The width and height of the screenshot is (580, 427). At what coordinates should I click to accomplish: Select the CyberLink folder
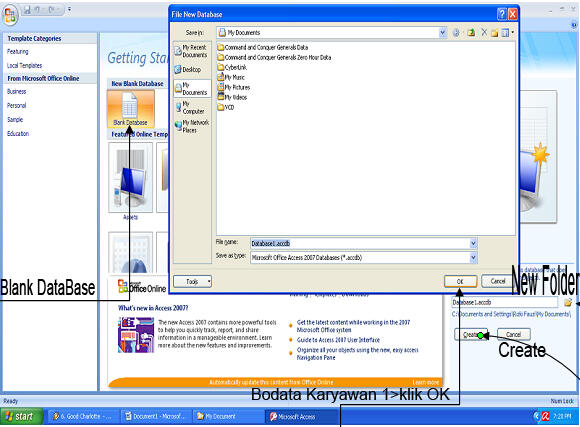click(x=232, y=67)
